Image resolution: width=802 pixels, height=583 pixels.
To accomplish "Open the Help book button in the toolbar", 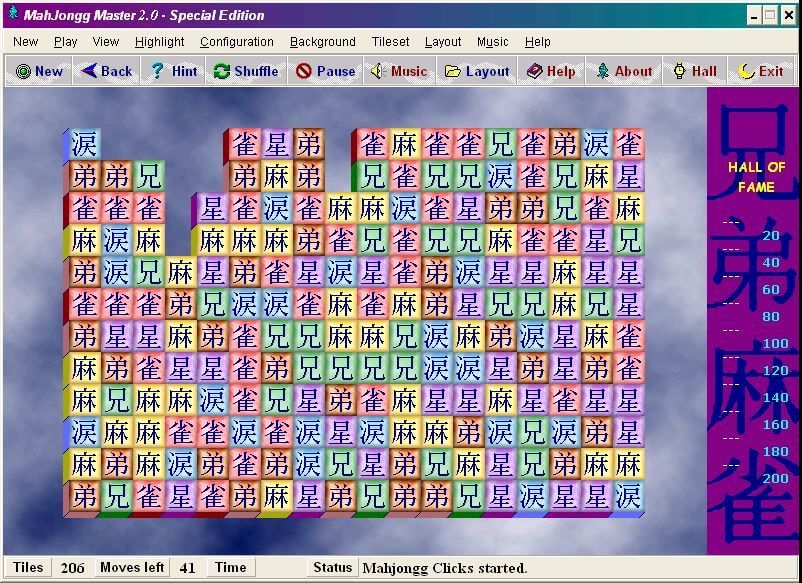I will pos(551,71).
